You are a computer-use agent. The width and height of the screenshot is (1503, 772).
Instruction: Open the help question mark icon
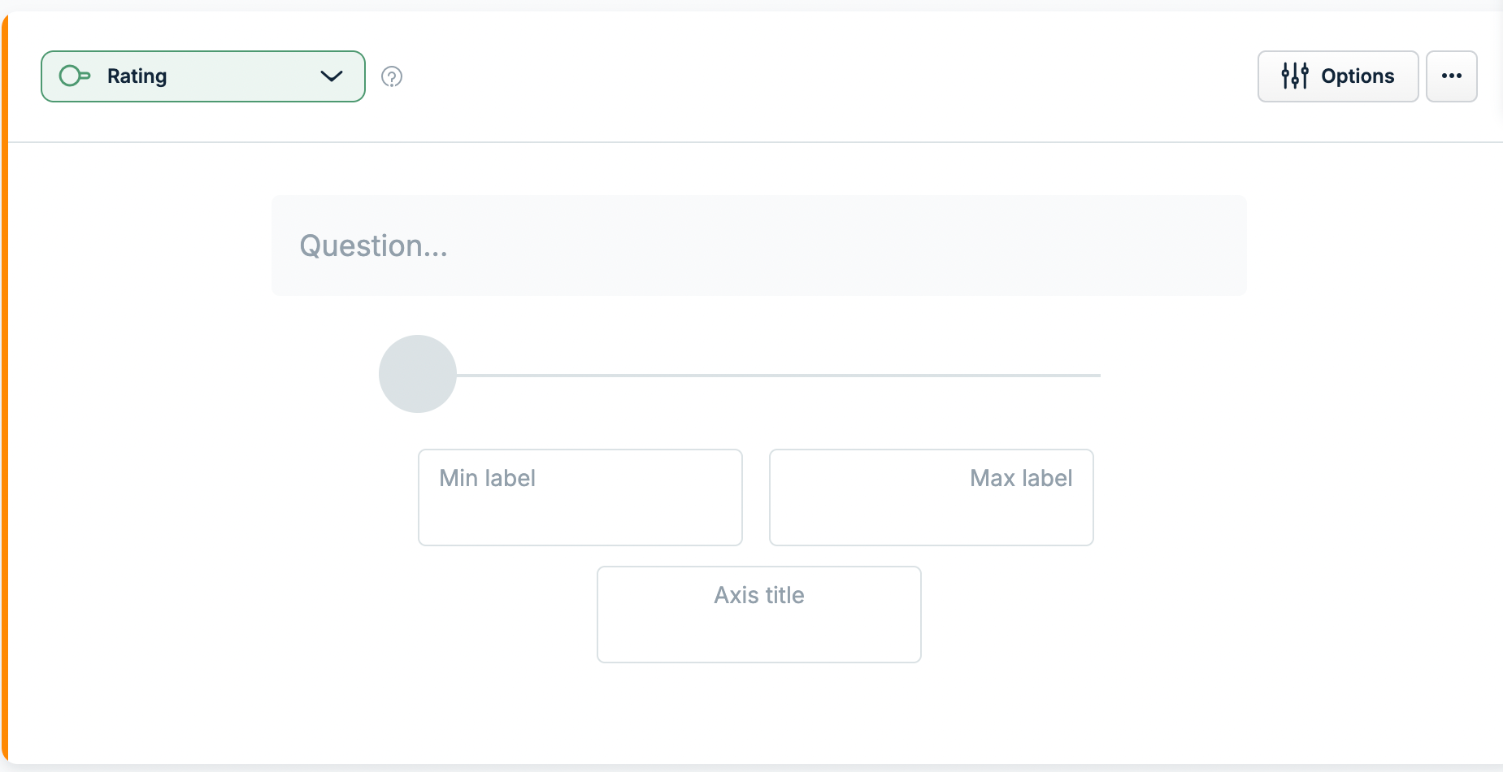pyautogui.click(x=392, y=76)
